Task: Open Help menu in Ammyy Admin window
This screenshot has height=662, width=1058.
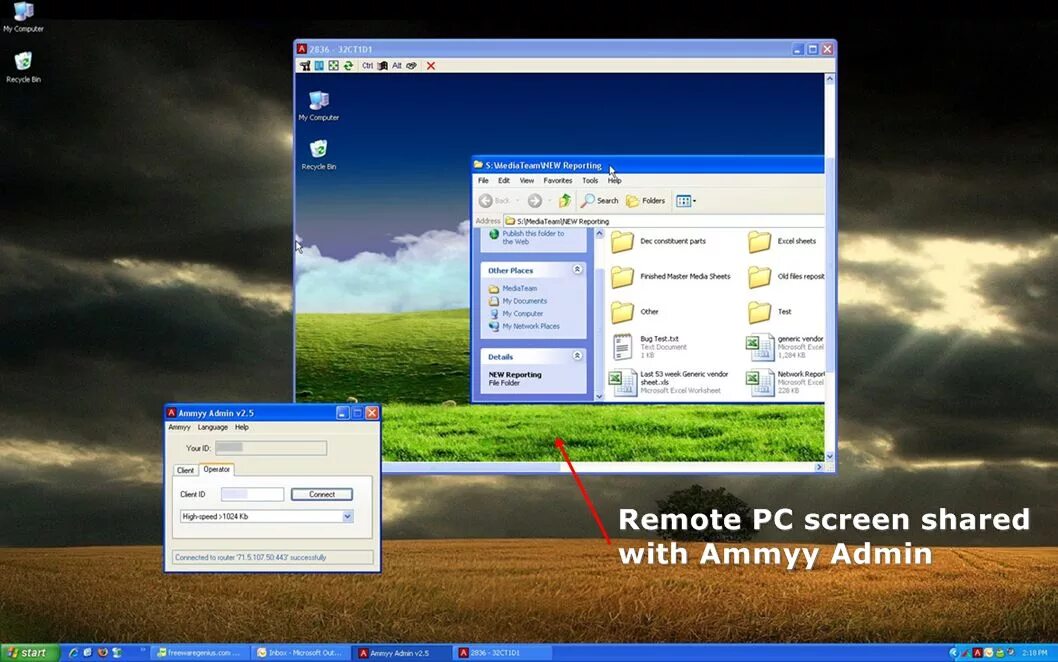Action: click(242, 427)
